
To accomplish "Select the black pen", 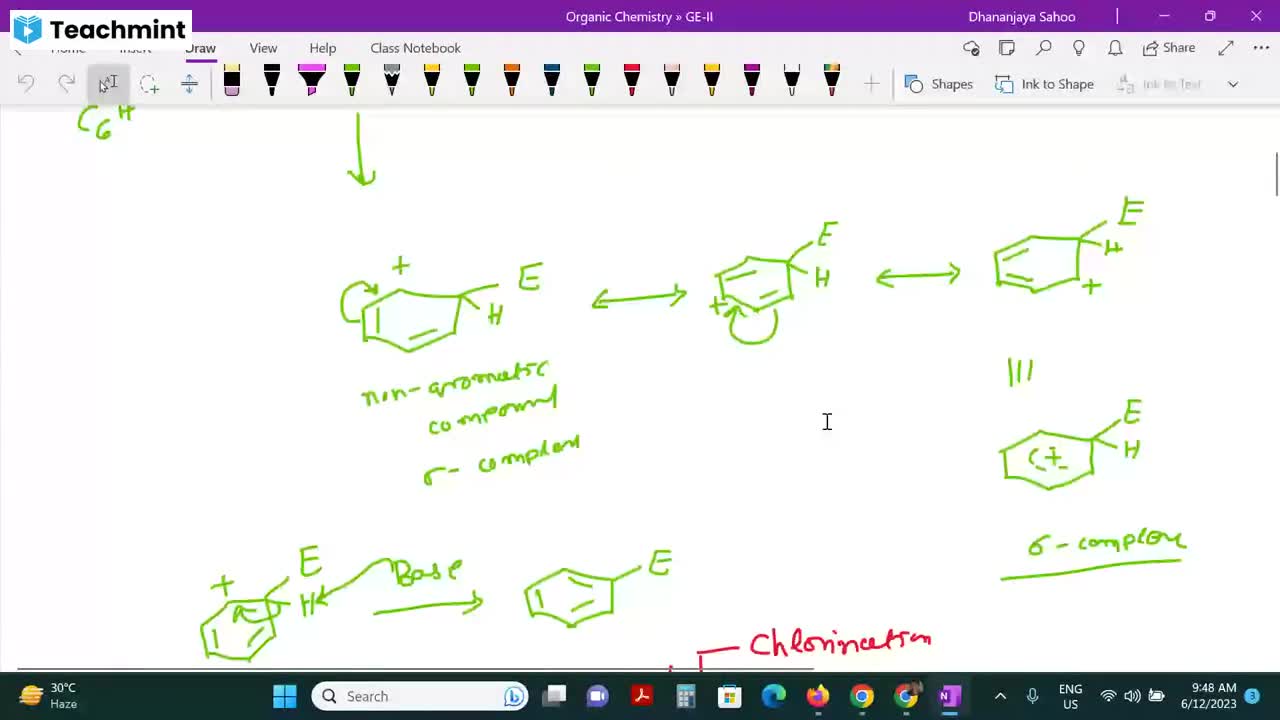I will (x=272, y=81).
